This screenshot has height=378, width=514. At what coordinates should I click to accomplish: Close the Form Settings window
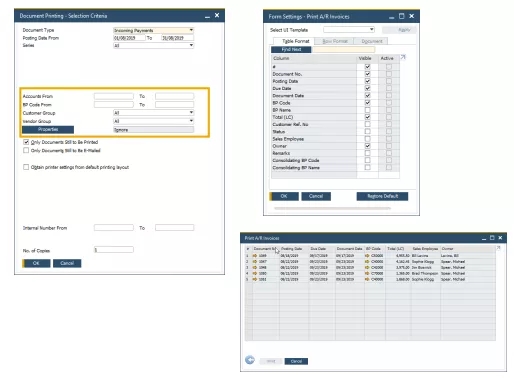tap(412, 16)
